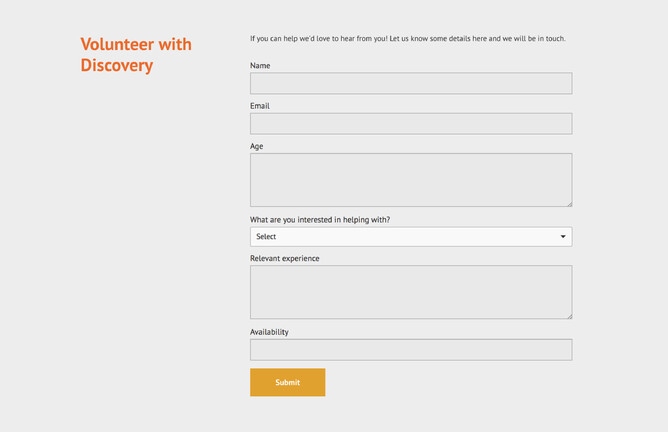Focus the Availability input field
Viewport: 668px width, 432px height.
[x=410, y=349]
